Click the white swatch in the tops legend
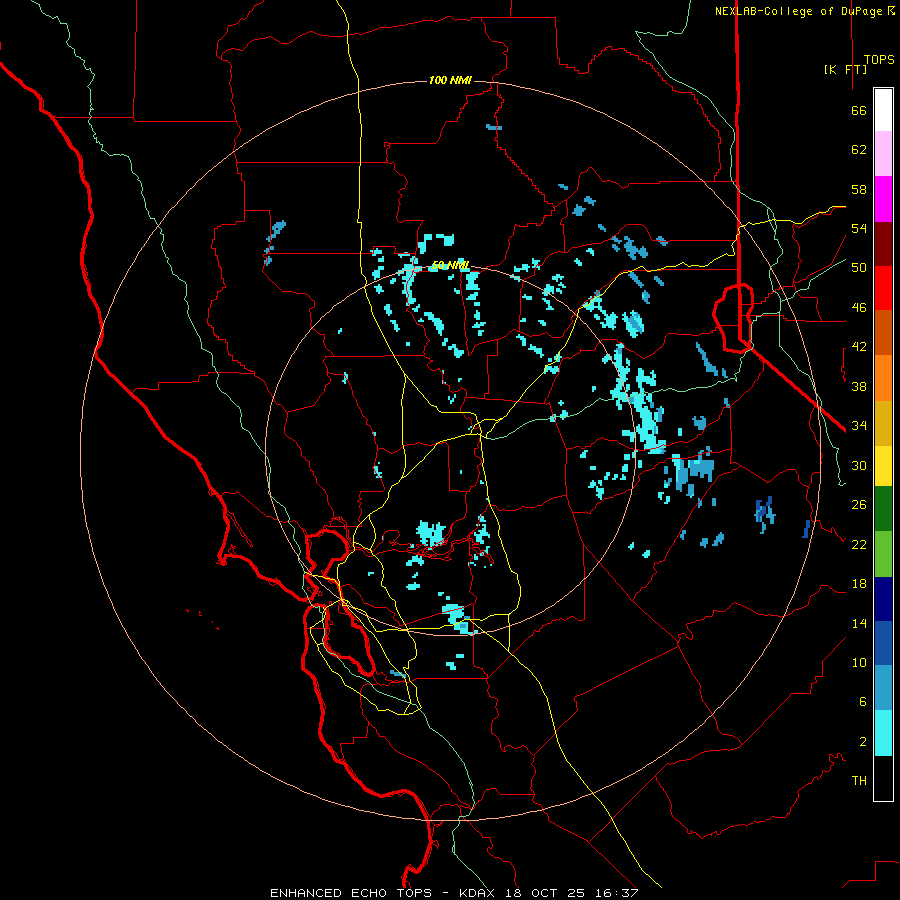 coord(883,110)
